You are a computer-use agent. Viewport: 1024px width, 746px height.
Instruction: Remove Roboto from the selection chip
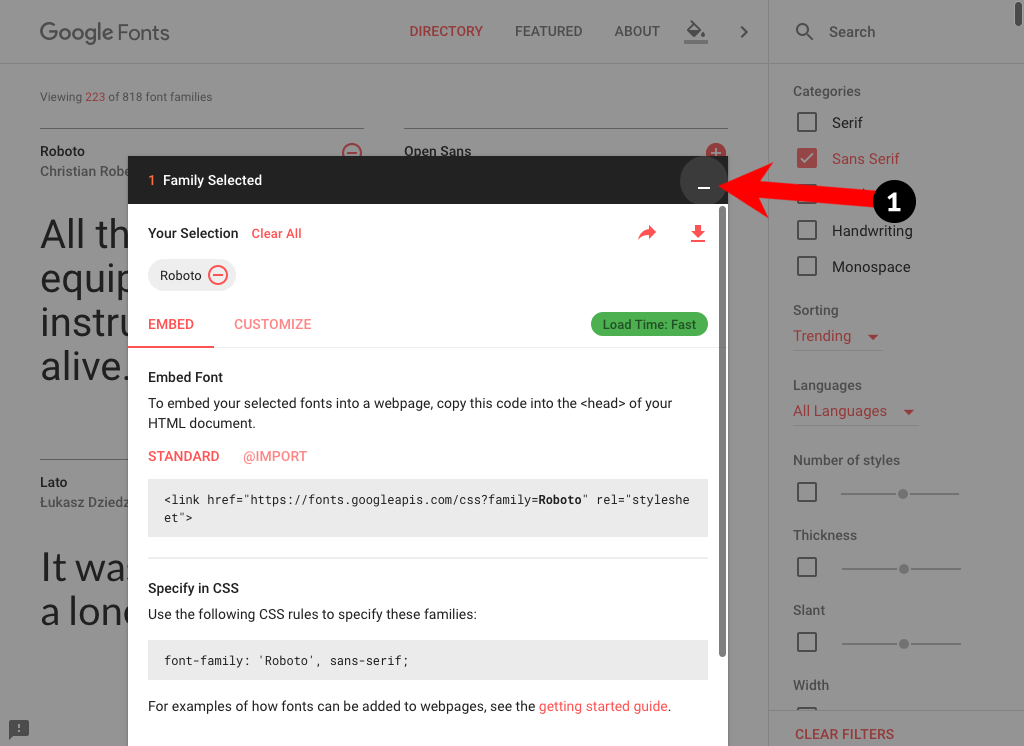218,275
